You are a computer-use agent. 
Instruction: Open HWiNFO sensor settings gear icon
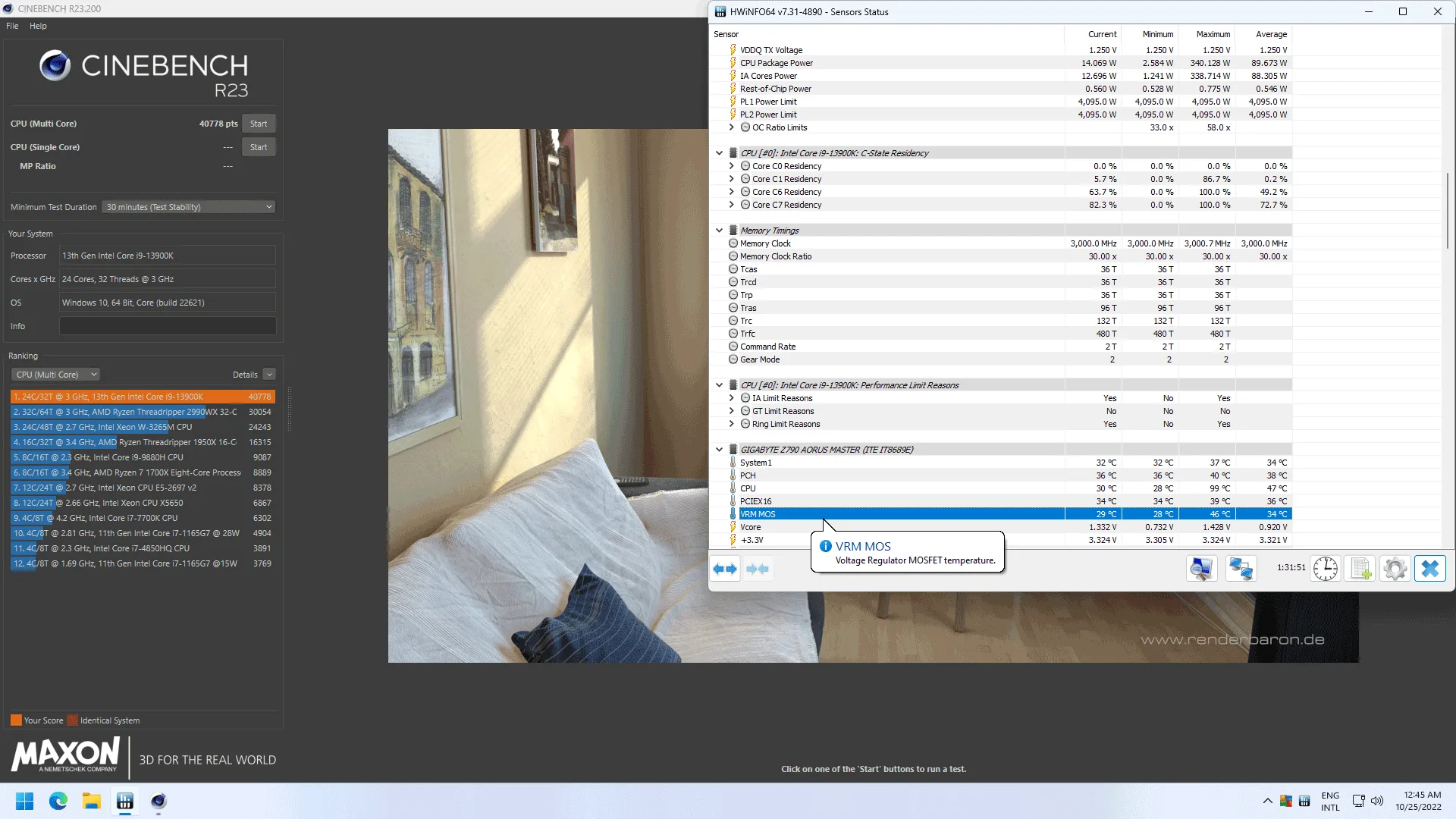click(1395, 569)
